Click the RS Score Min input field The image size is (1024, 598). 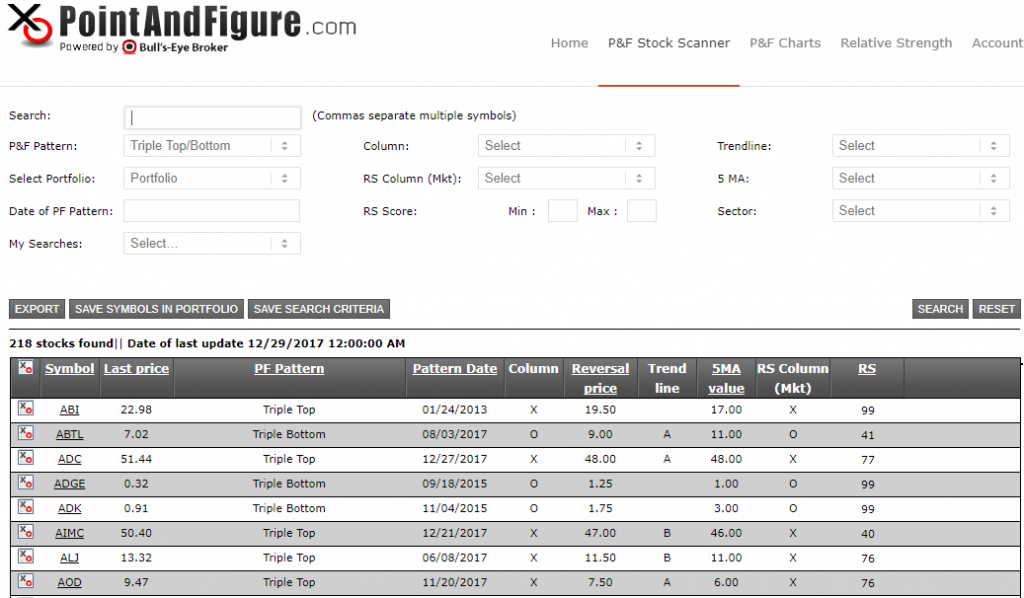[x=562, y=211]
